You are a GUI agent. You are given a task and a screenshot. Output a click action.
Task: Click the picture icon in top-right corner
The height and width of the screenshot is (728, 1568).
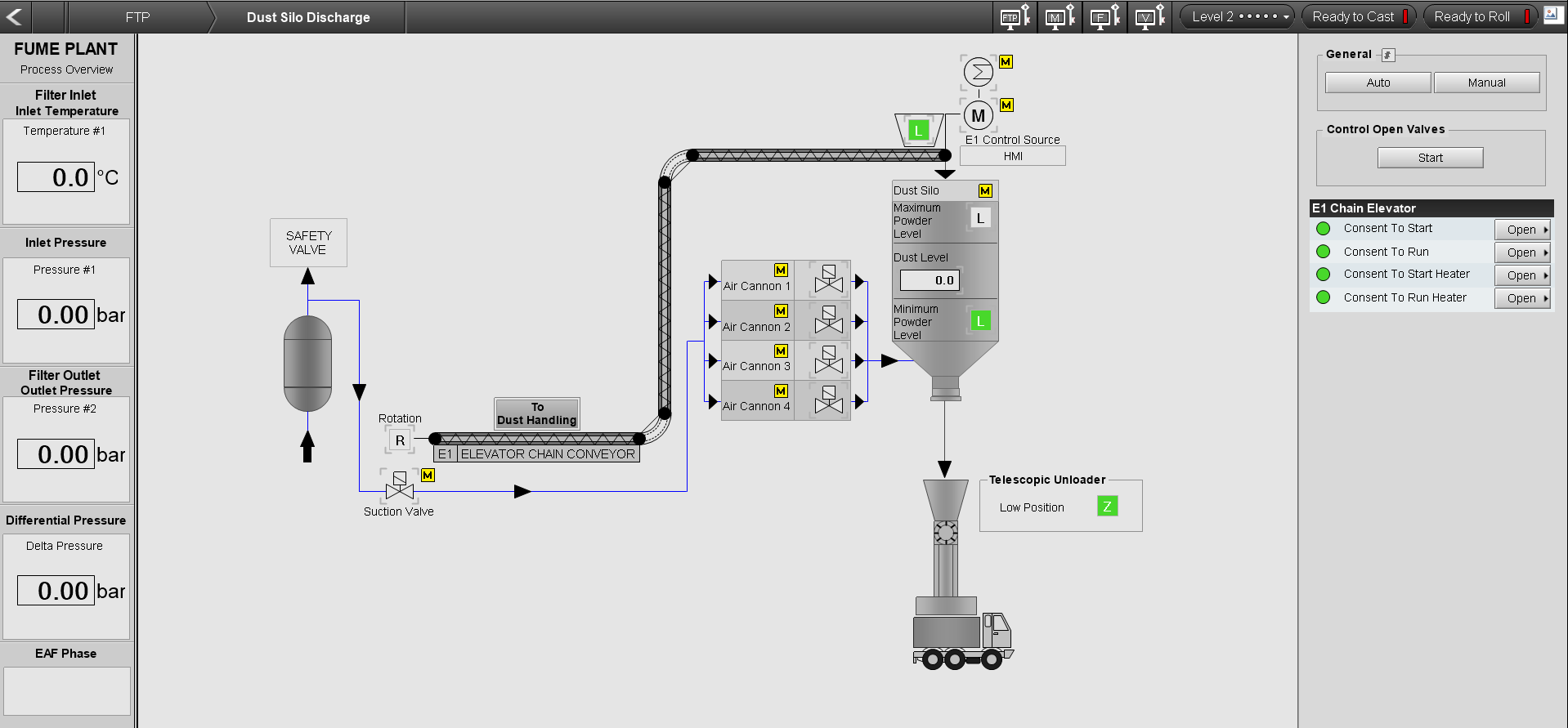click(1552, 16)
